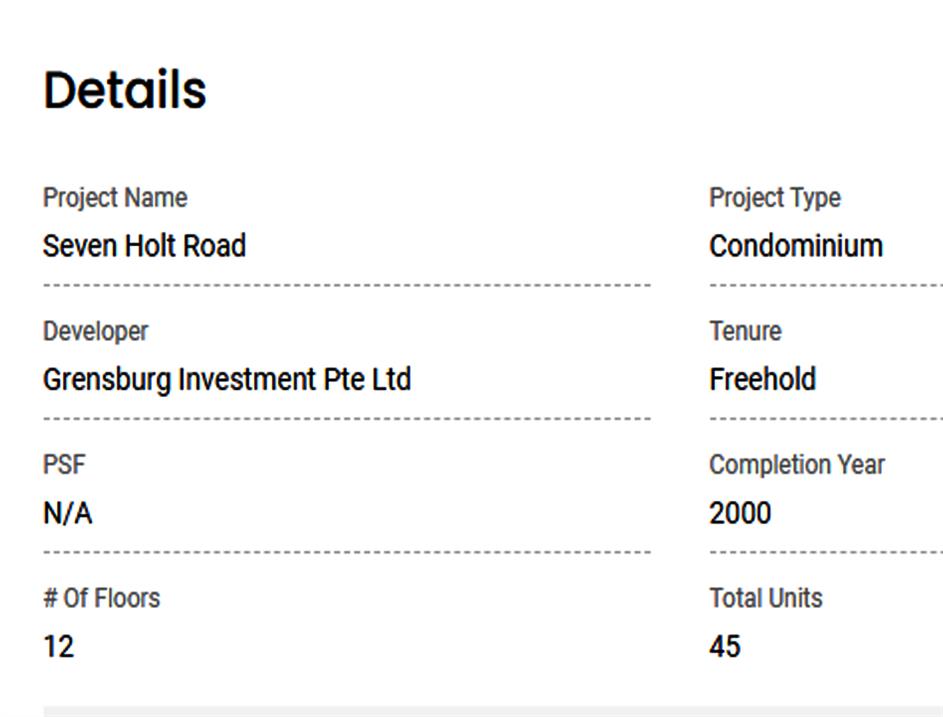Select the Seven Holt Road project name
943x717 pixels.
click(144, 246)
